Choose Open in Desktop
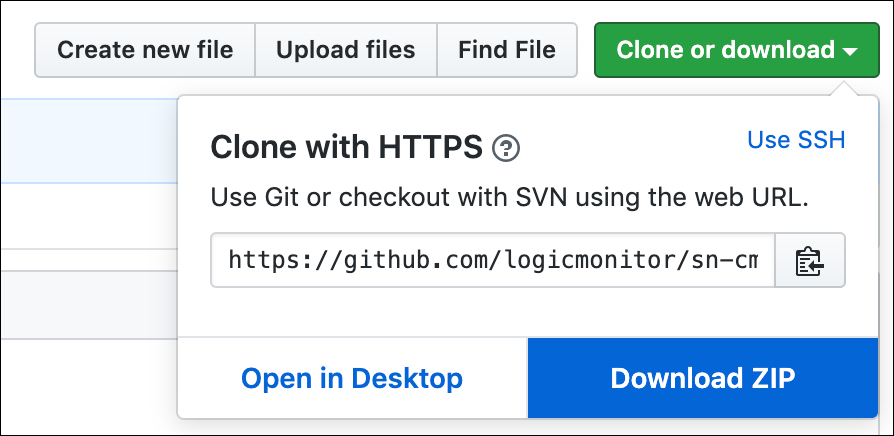 coord(352,378)
